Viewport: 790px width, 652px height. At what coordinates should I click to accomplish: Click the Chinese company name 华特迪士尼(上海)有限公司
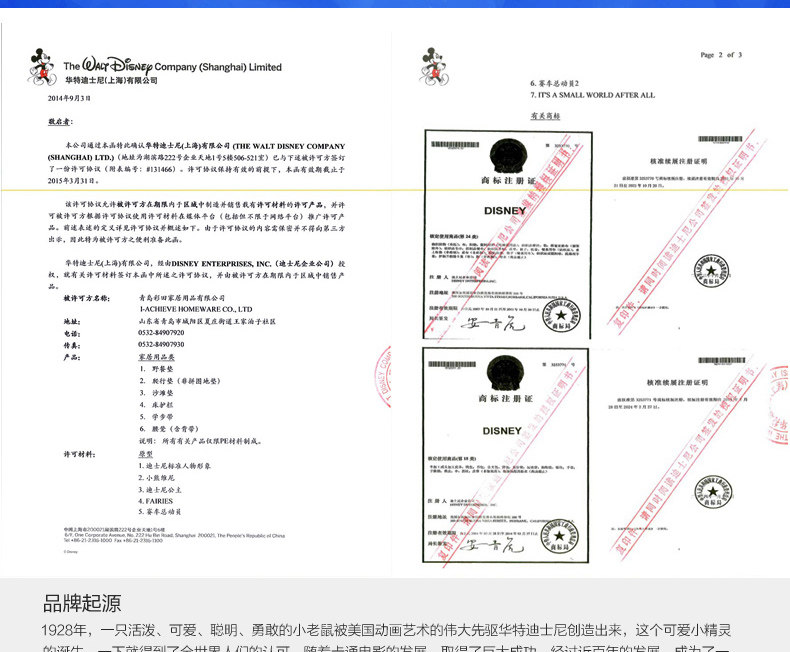coord(111,80)
